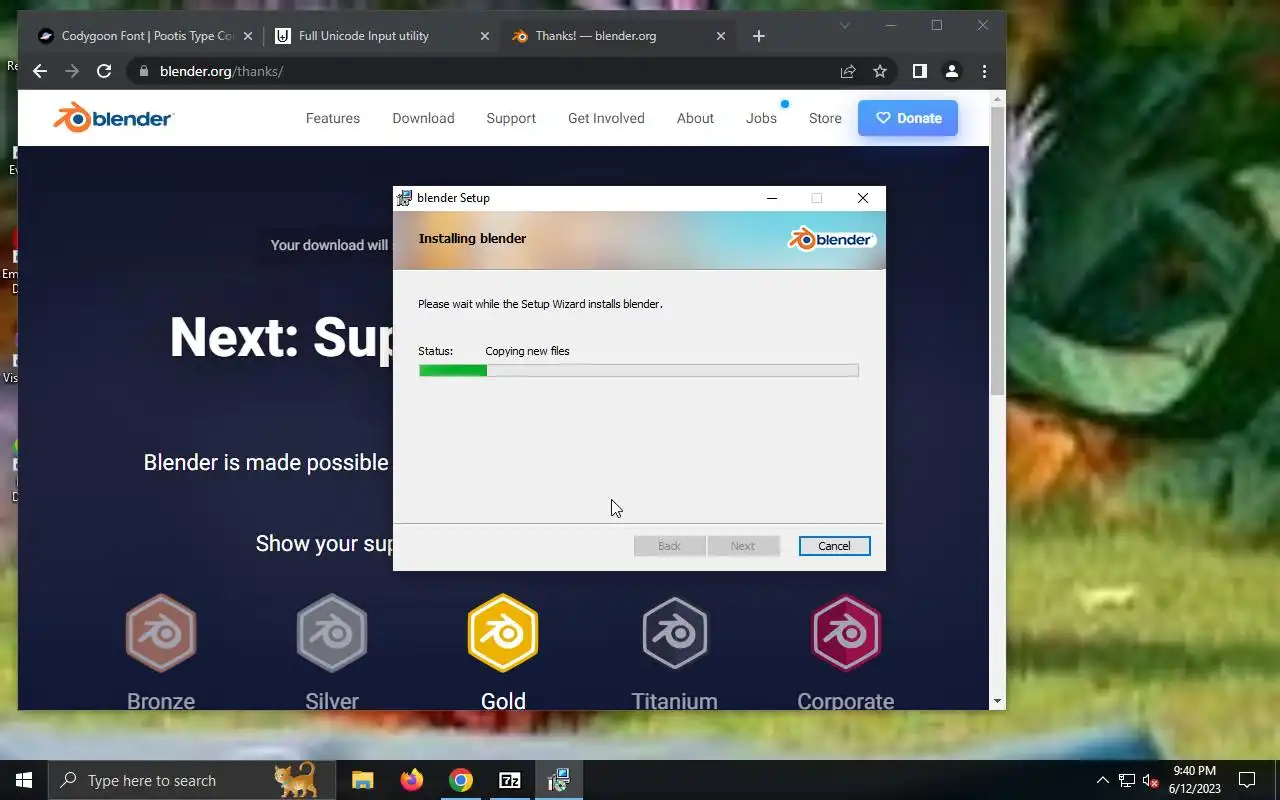Open the Windows Start menu
Screen dimensions: 1280x800
[x=24, y=780]
